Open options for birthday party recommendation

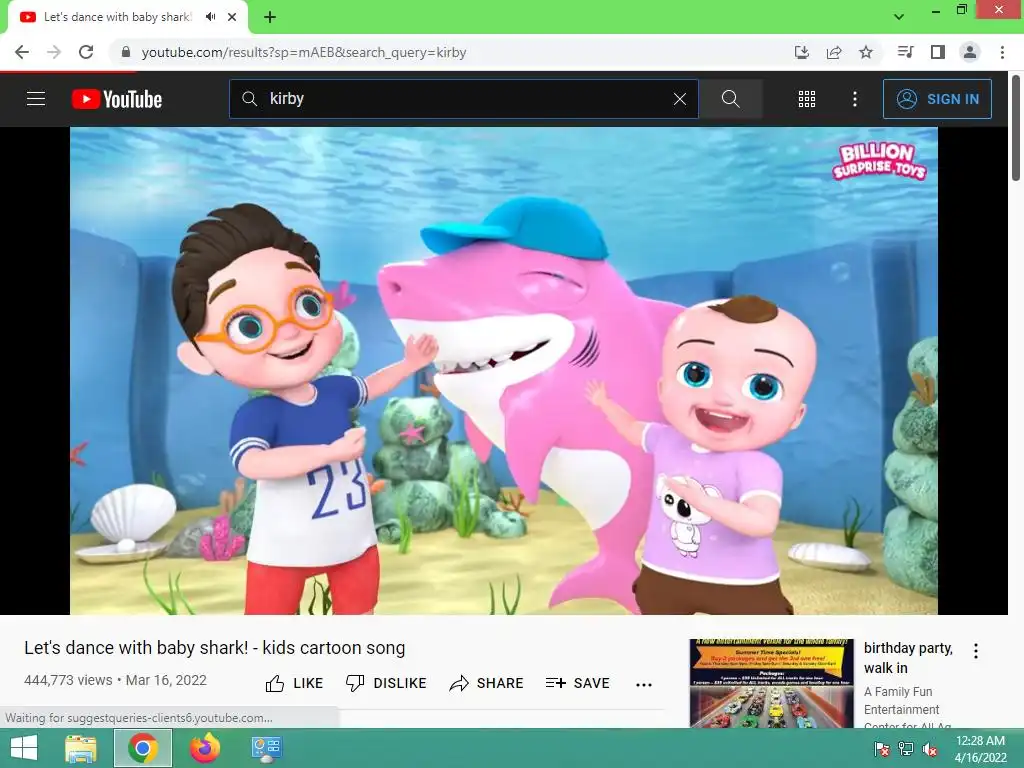(x=976, y=651)
